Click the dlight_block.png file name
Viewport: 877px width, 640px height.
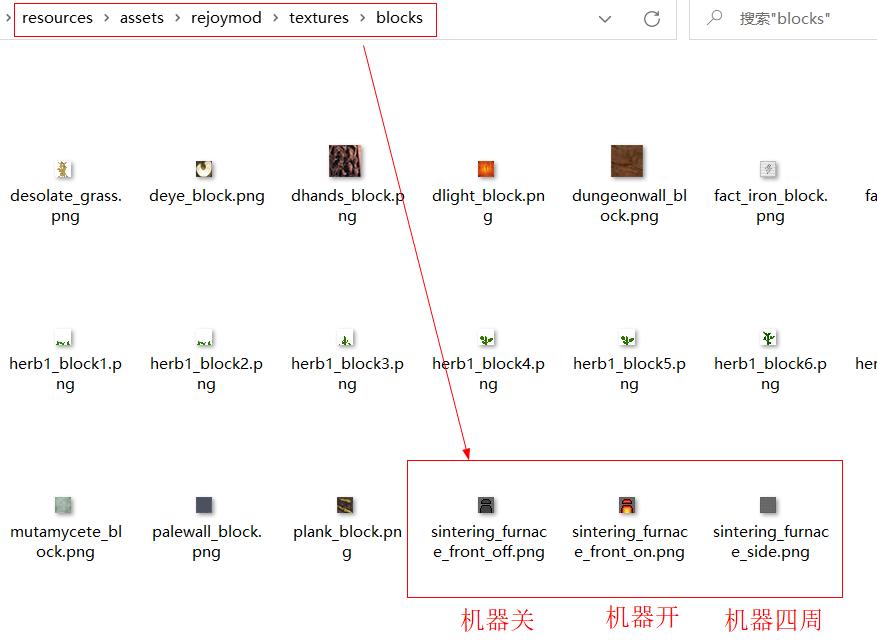(488, 206)
